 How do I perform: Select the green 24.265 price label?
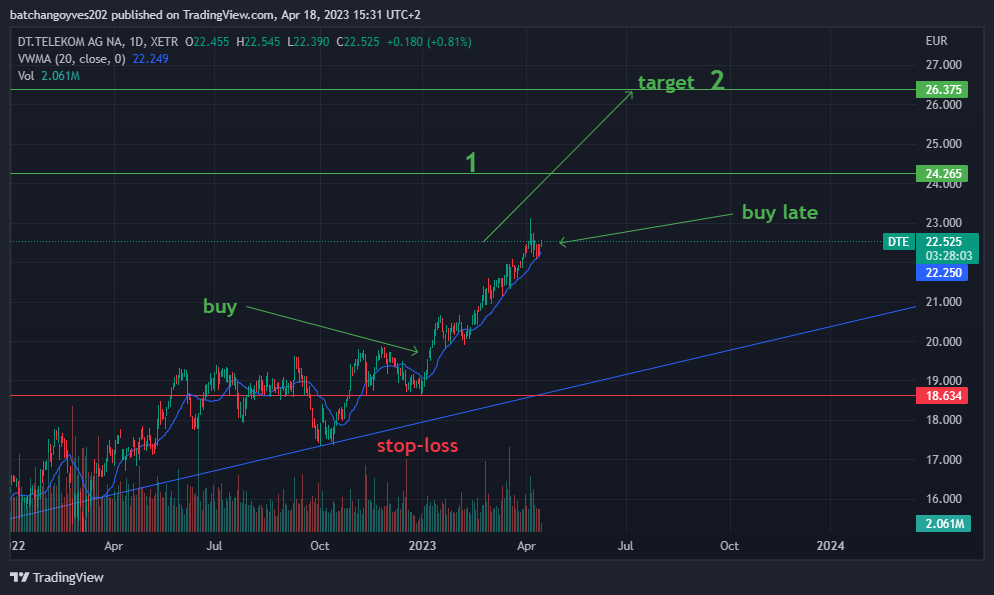click(x=942, y=174)
